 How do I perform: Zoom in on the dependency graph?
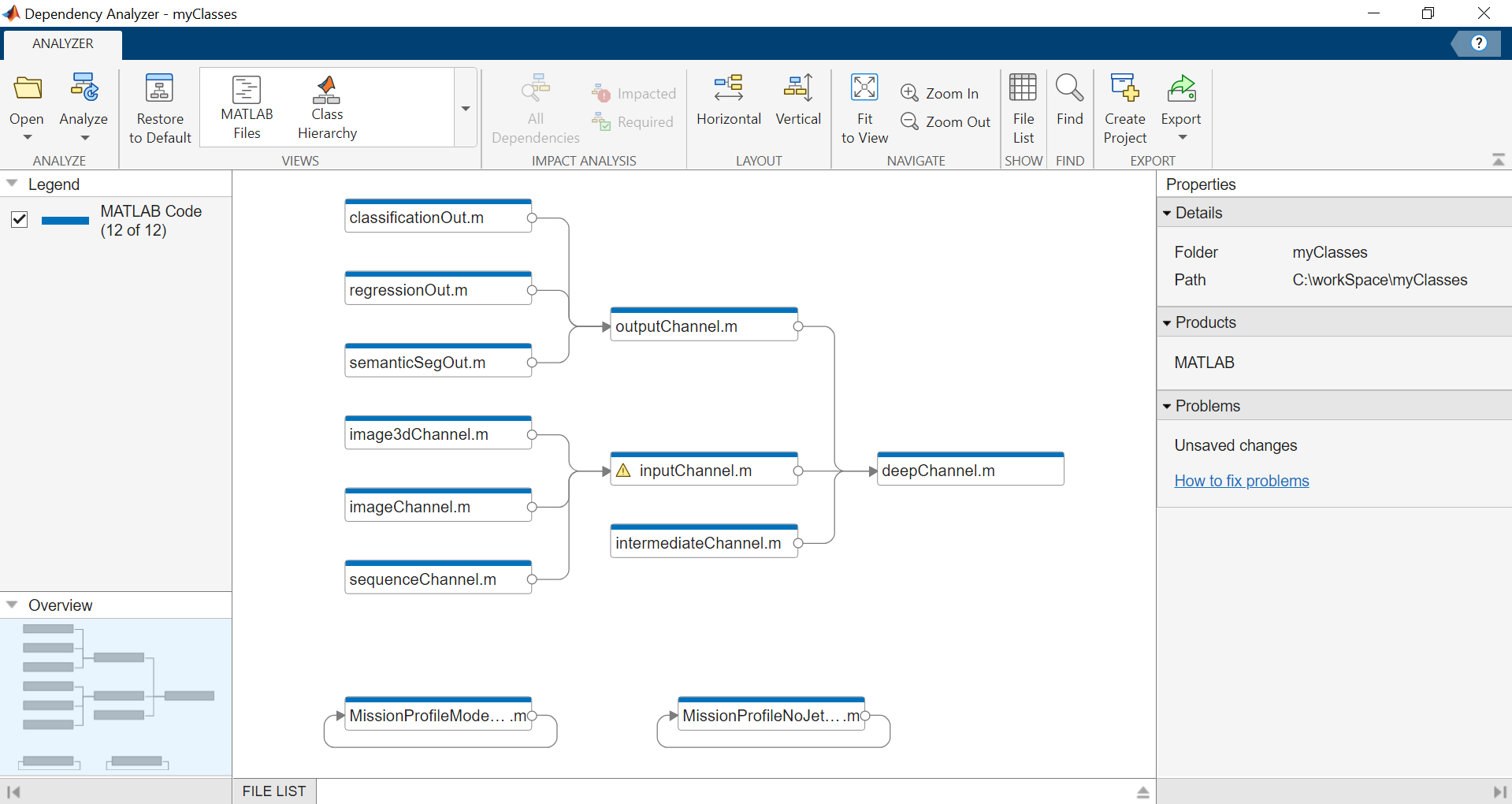click(x=941, y=92)
